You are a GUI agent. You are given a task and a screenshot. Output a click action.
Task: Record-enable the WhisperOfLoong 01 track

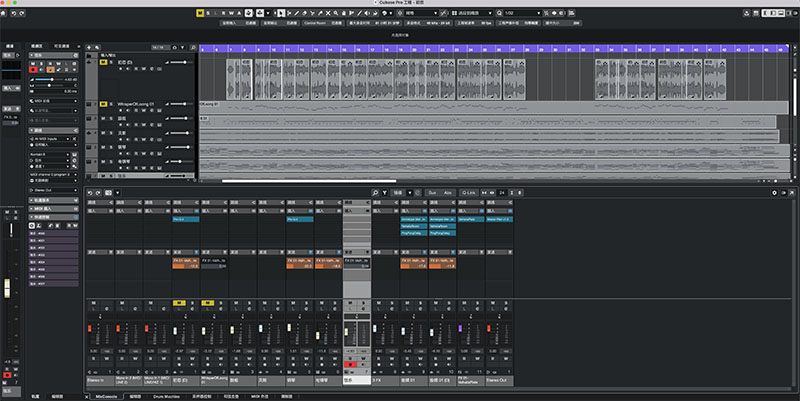point(121,111)
